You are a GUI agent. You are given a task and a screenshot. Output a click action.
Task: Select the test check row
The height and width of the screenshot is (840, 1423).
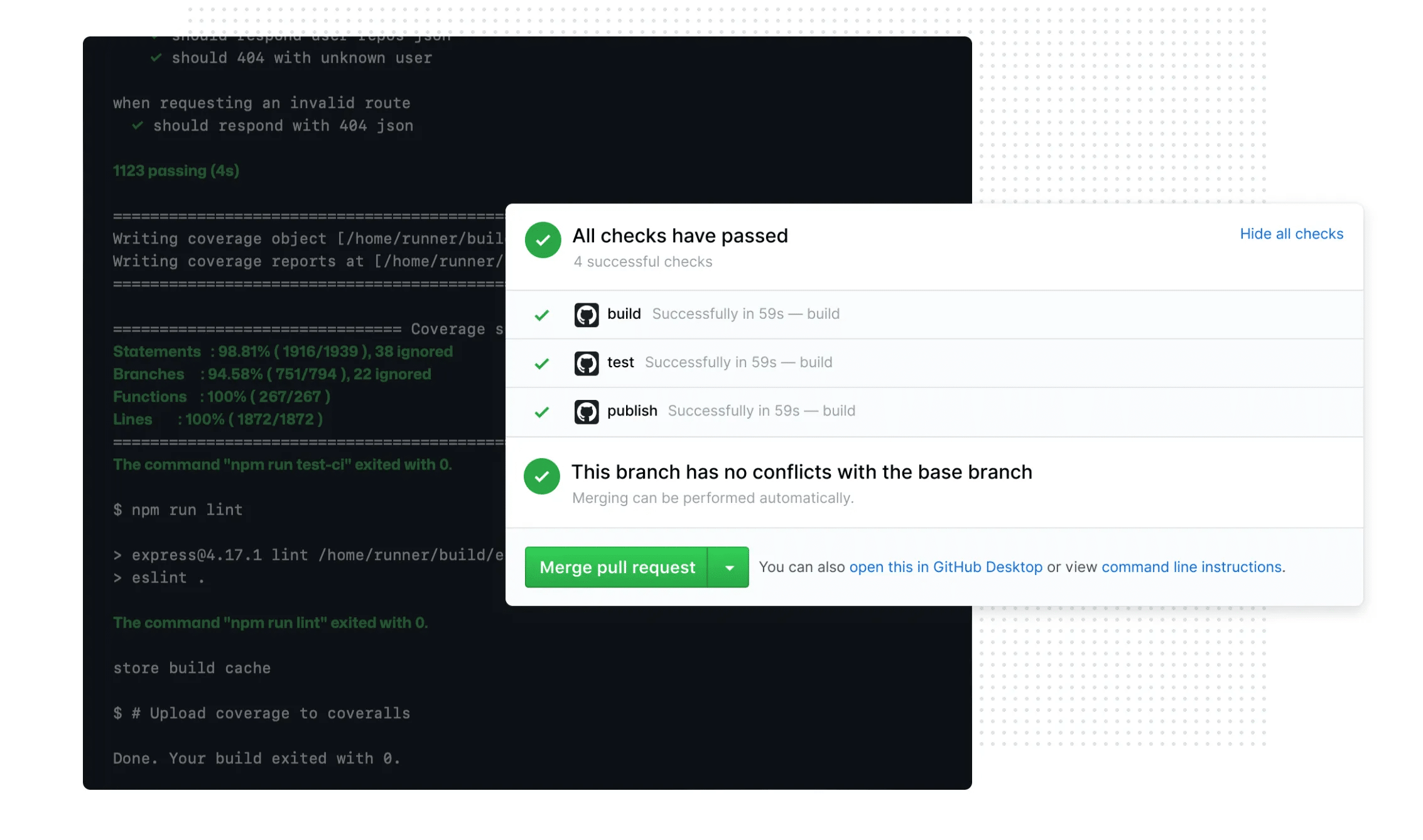(879, 362)
